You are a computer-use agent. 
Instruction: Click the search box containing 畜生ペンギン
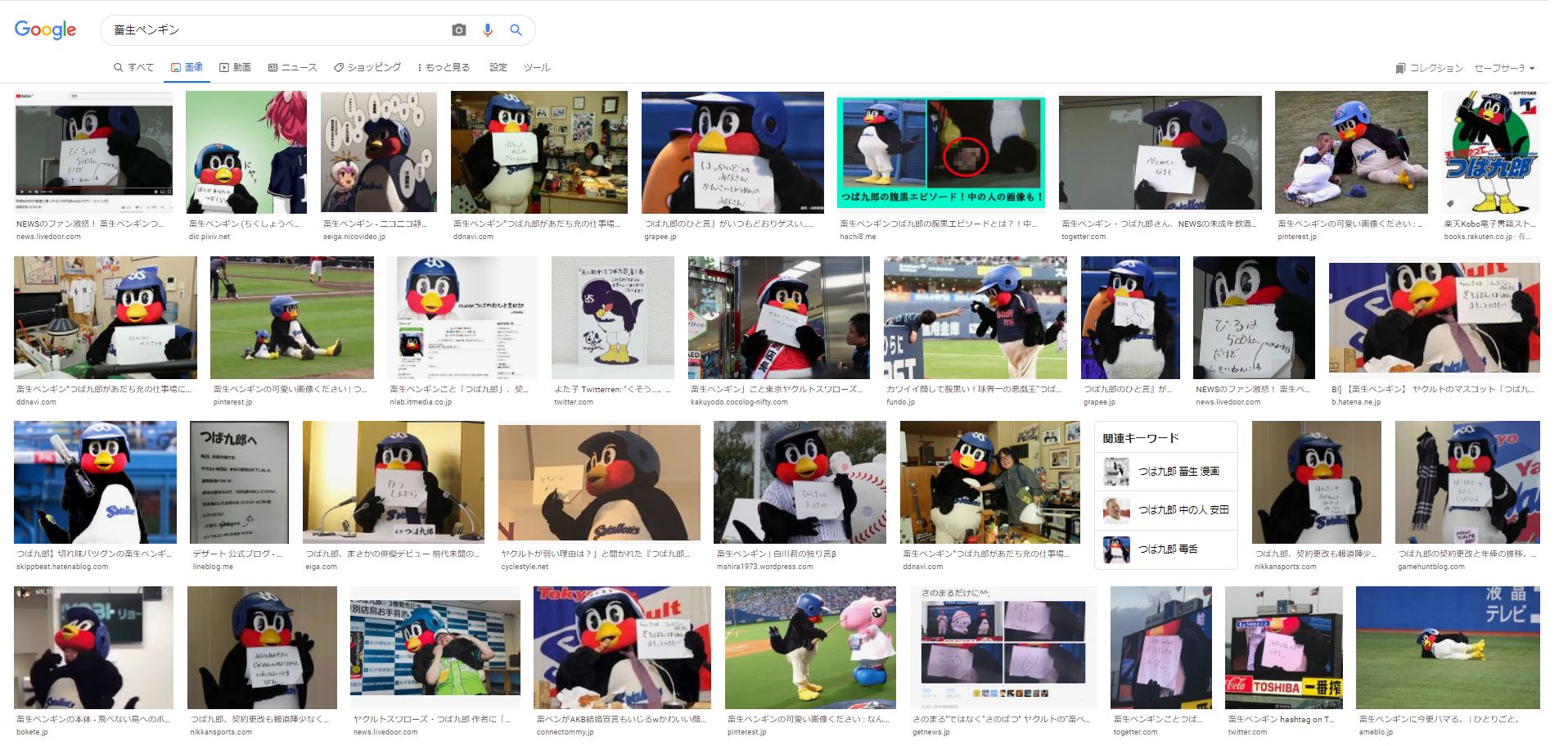278,30
